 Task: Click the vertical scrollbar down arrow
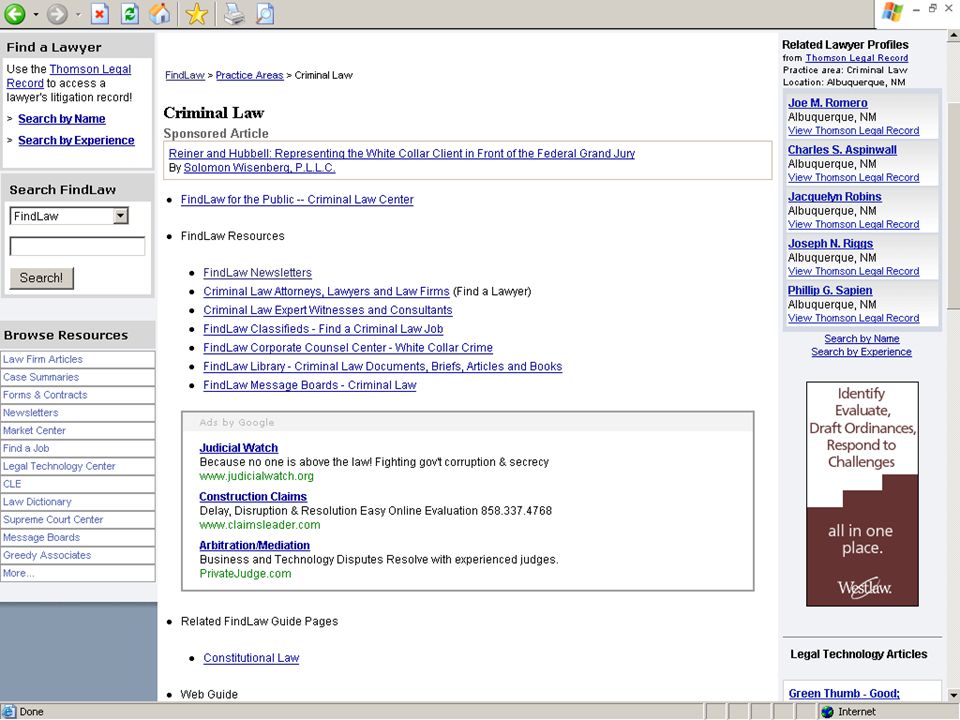[x=953, y=694]
